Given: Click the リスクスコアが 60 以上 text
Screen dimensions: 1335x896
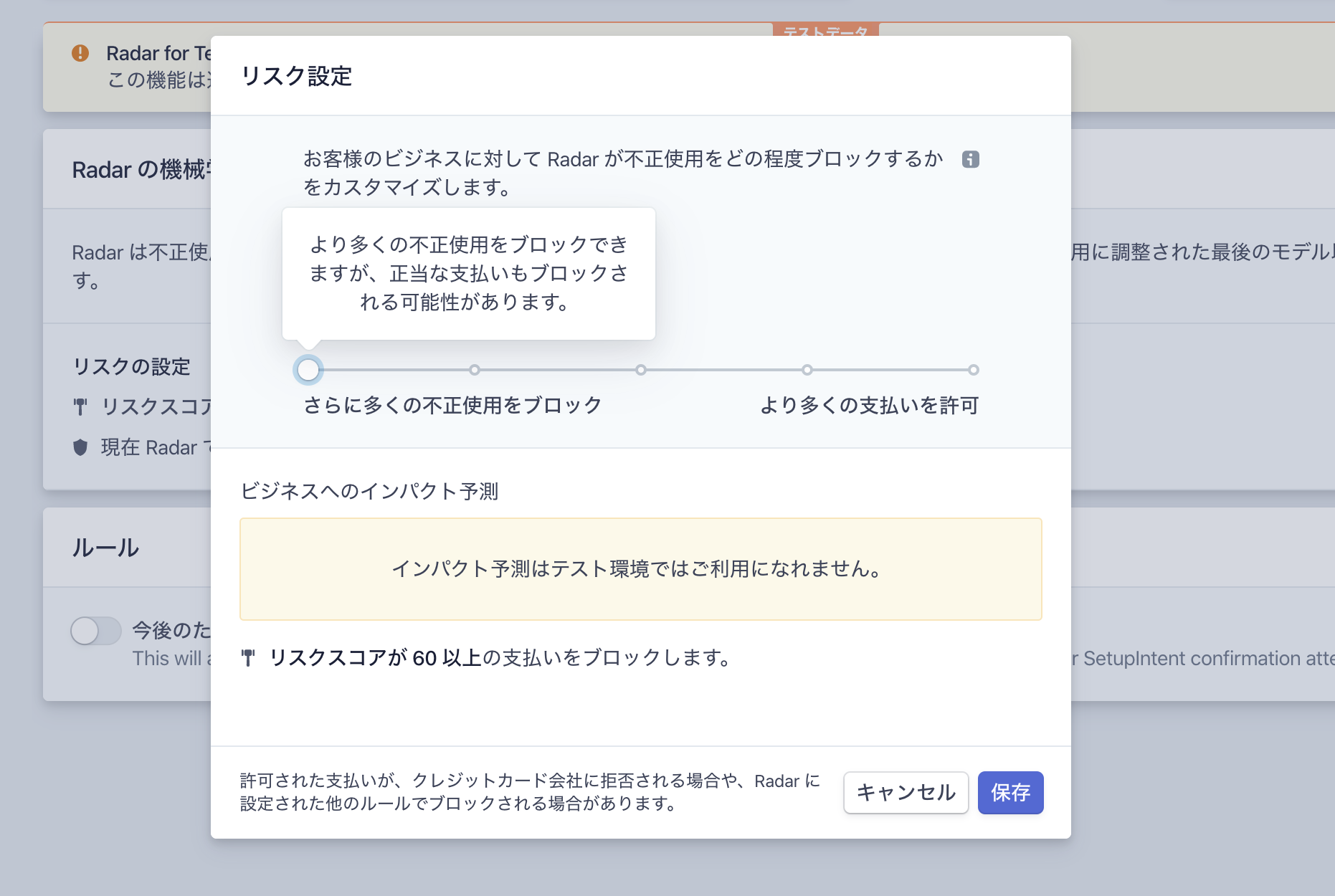Looking at the screenshot, I should tap(376, 657).
